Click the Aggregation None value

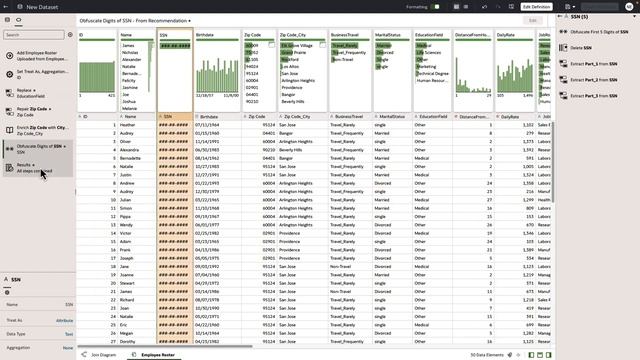(x=68, y=348)
